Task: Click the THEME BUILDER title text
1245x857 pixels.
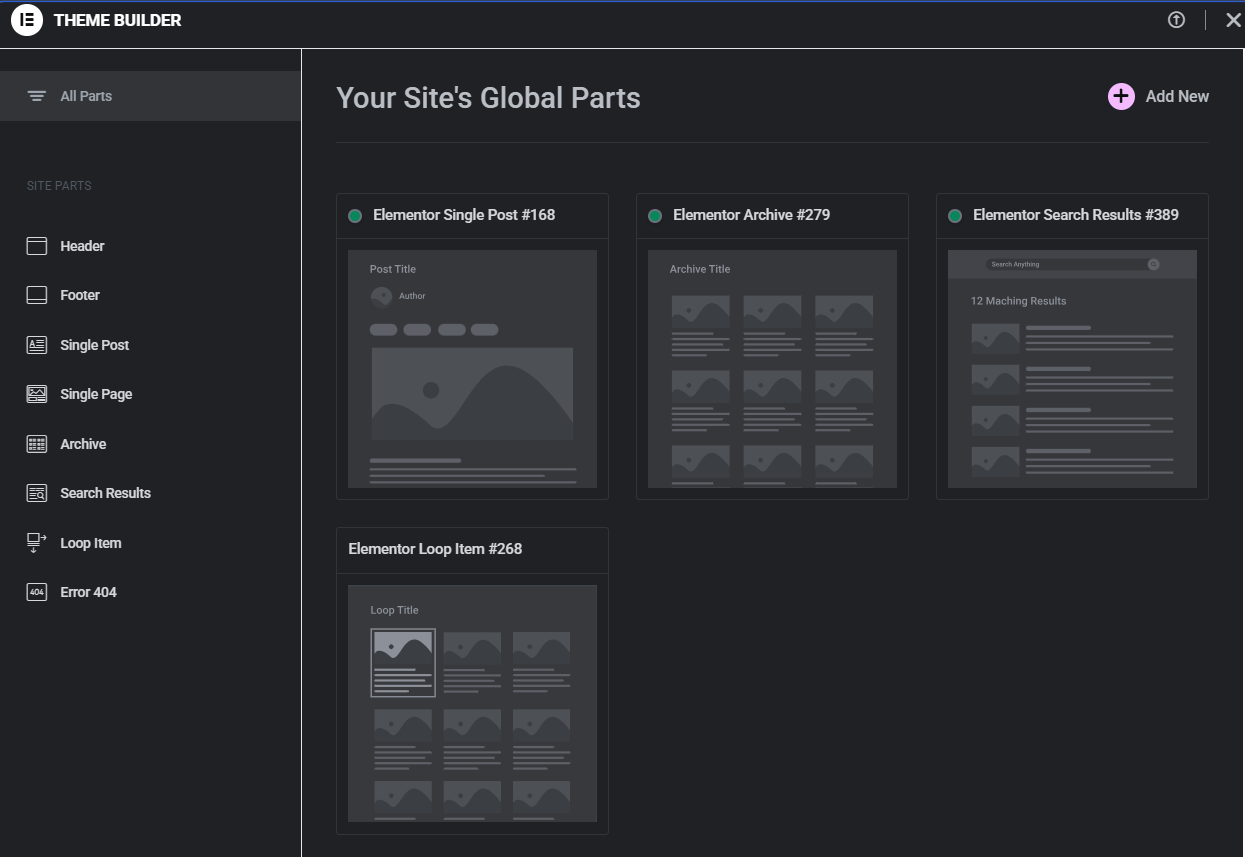Action: point(118,20)
